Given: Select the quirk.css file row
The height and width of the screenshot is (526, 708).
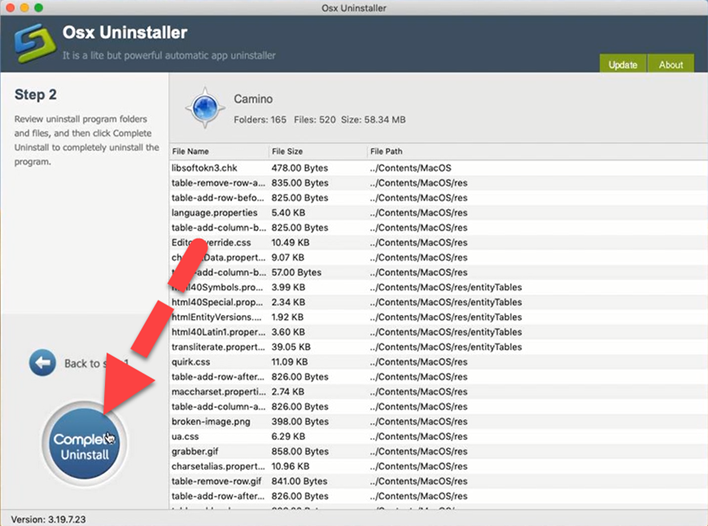Looking at the screenshot, I should pos(438,362).
